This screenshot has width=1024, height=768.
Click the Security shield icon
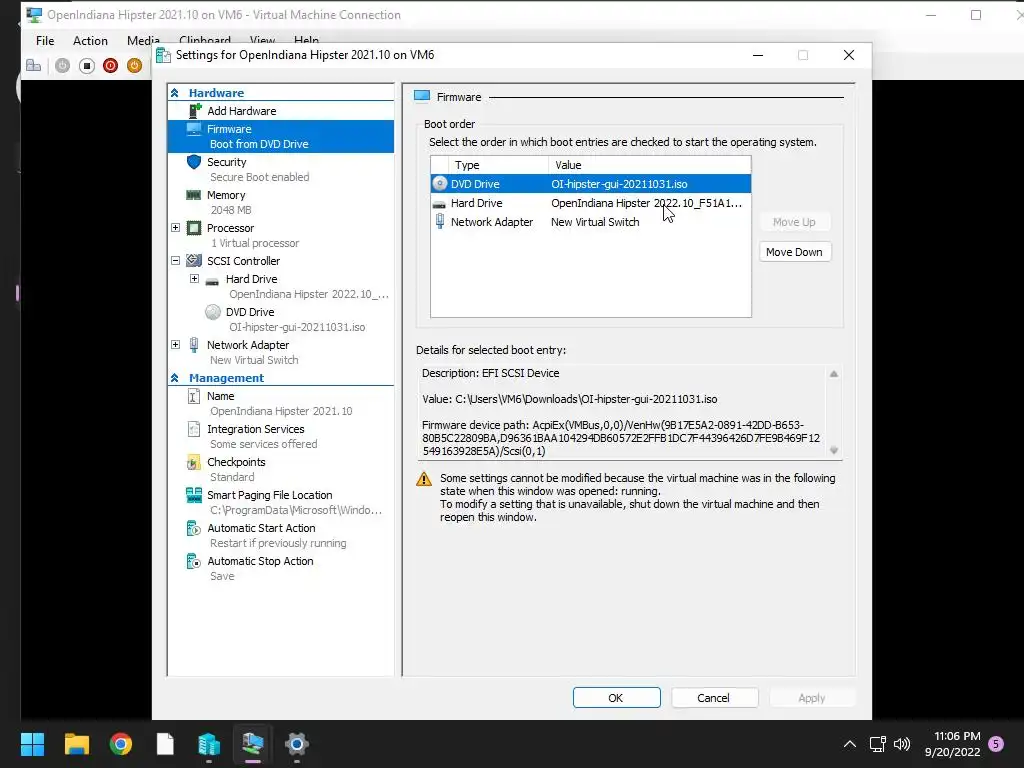(x=194, y=161)
